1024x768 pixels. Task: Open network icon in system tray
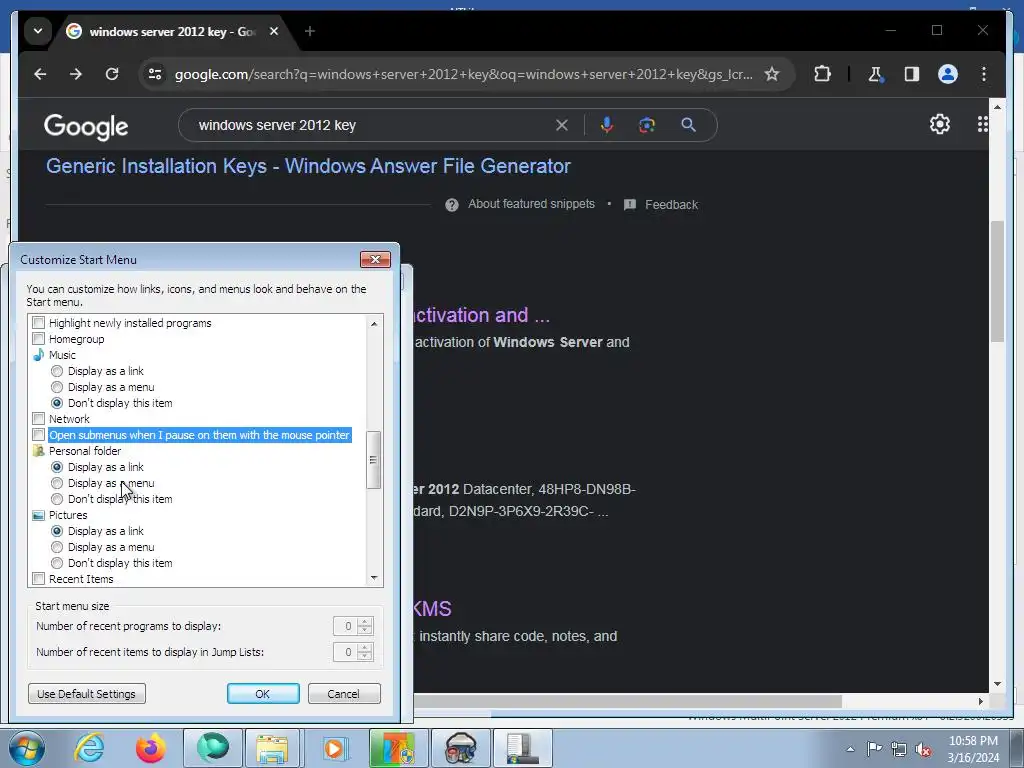899,750
